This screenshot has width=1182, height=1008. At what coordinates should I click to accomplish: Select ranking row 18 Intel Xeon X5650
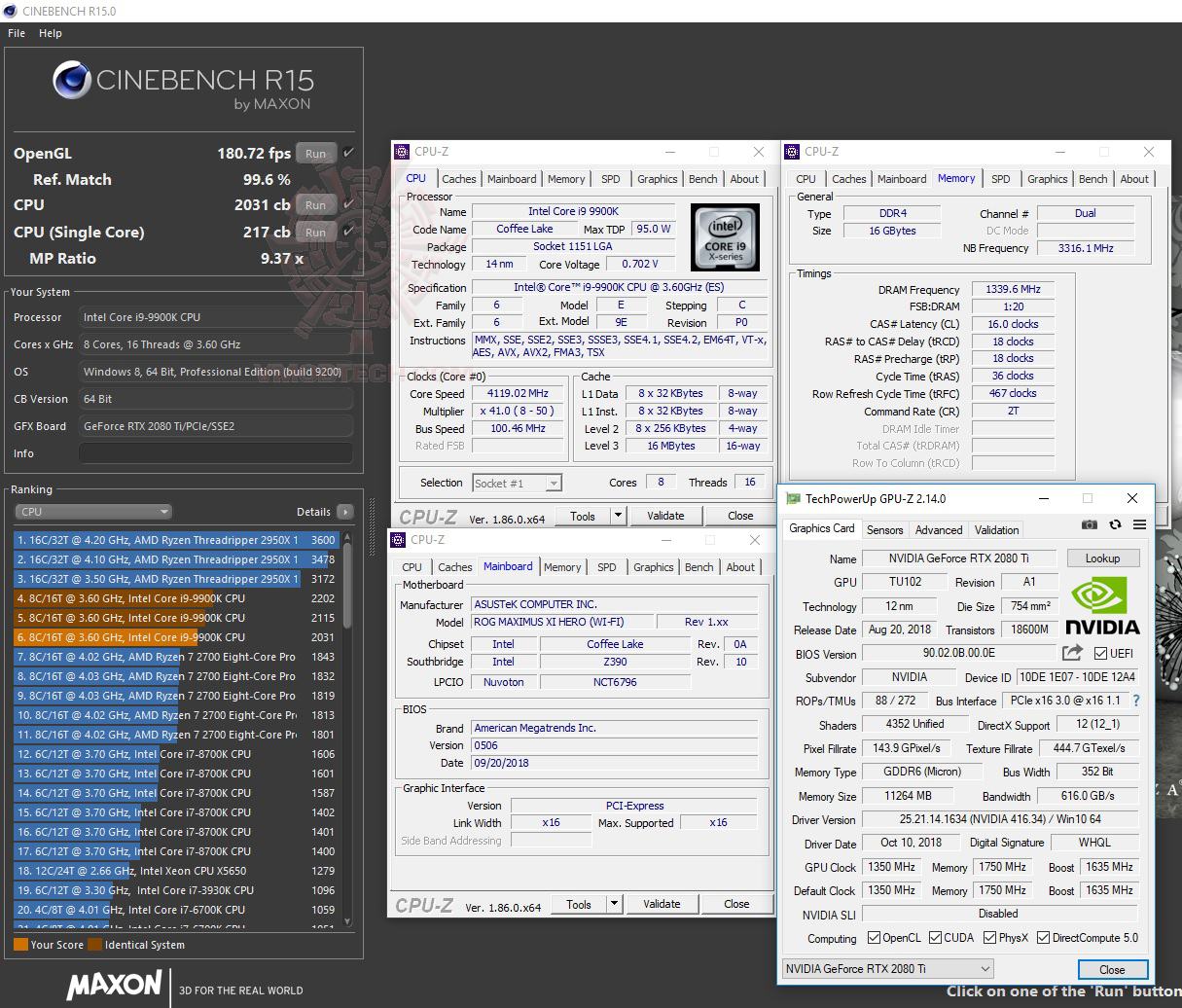point(176,871)
